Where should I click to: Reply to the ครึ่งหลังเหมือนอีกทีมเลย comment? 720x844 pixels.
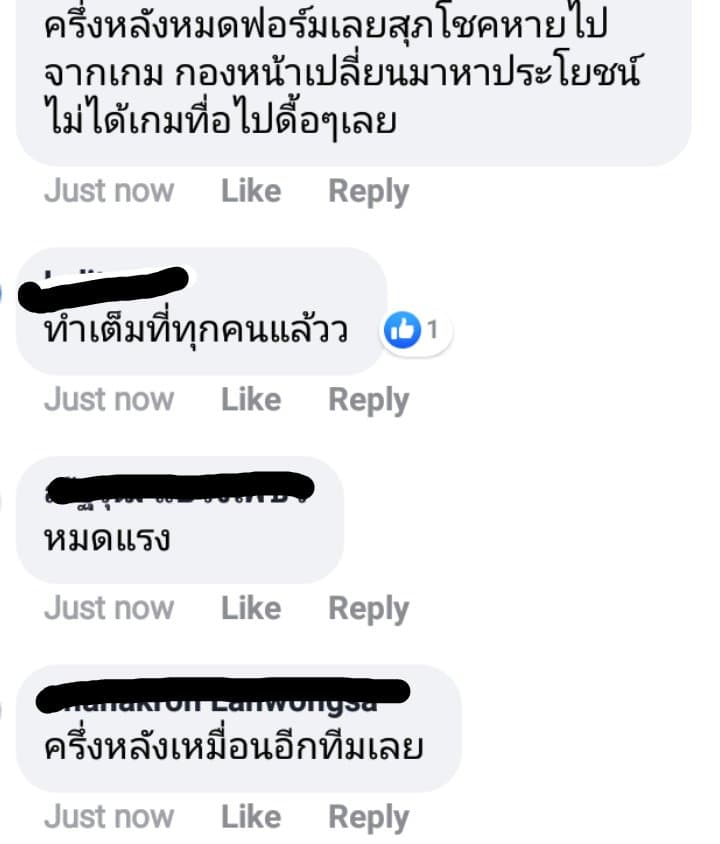click(369, 818)
